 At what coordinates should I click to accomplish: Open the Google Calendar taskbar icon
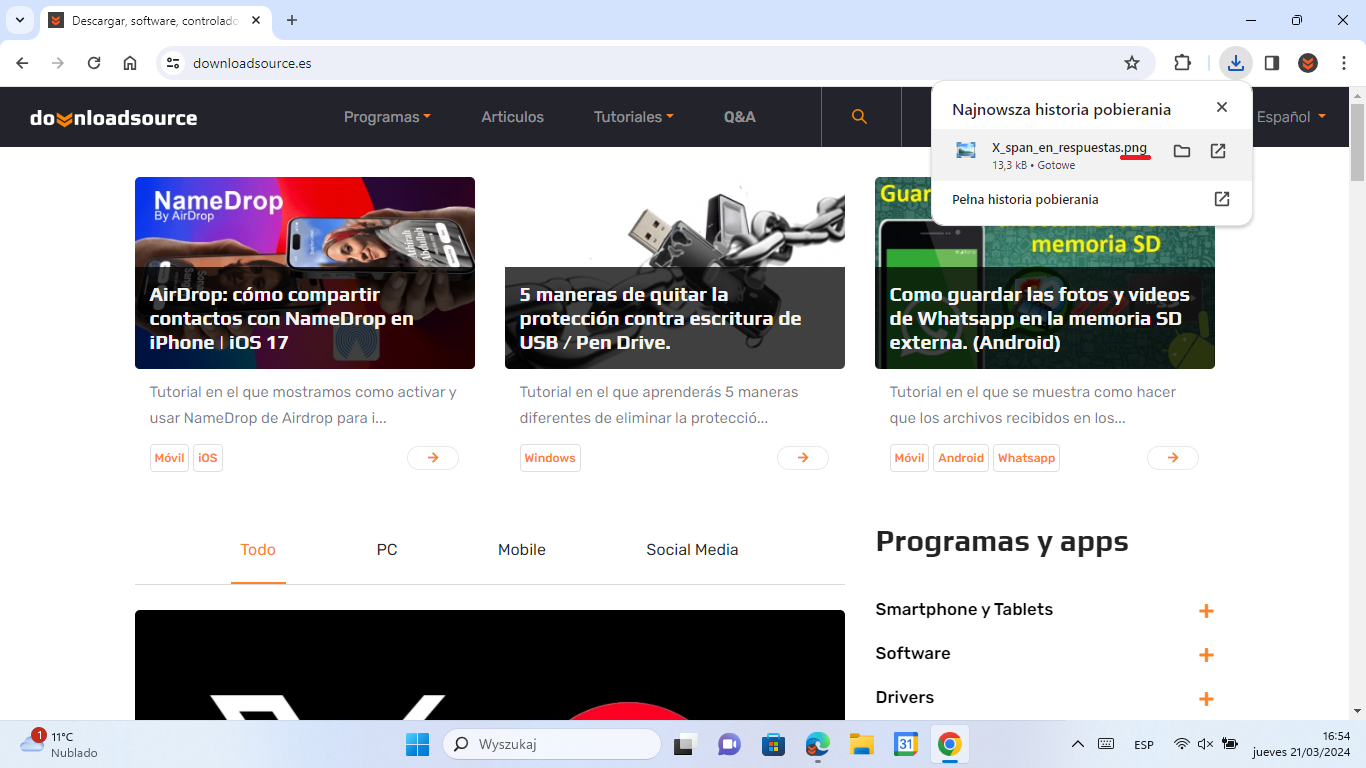click(906, 745)
